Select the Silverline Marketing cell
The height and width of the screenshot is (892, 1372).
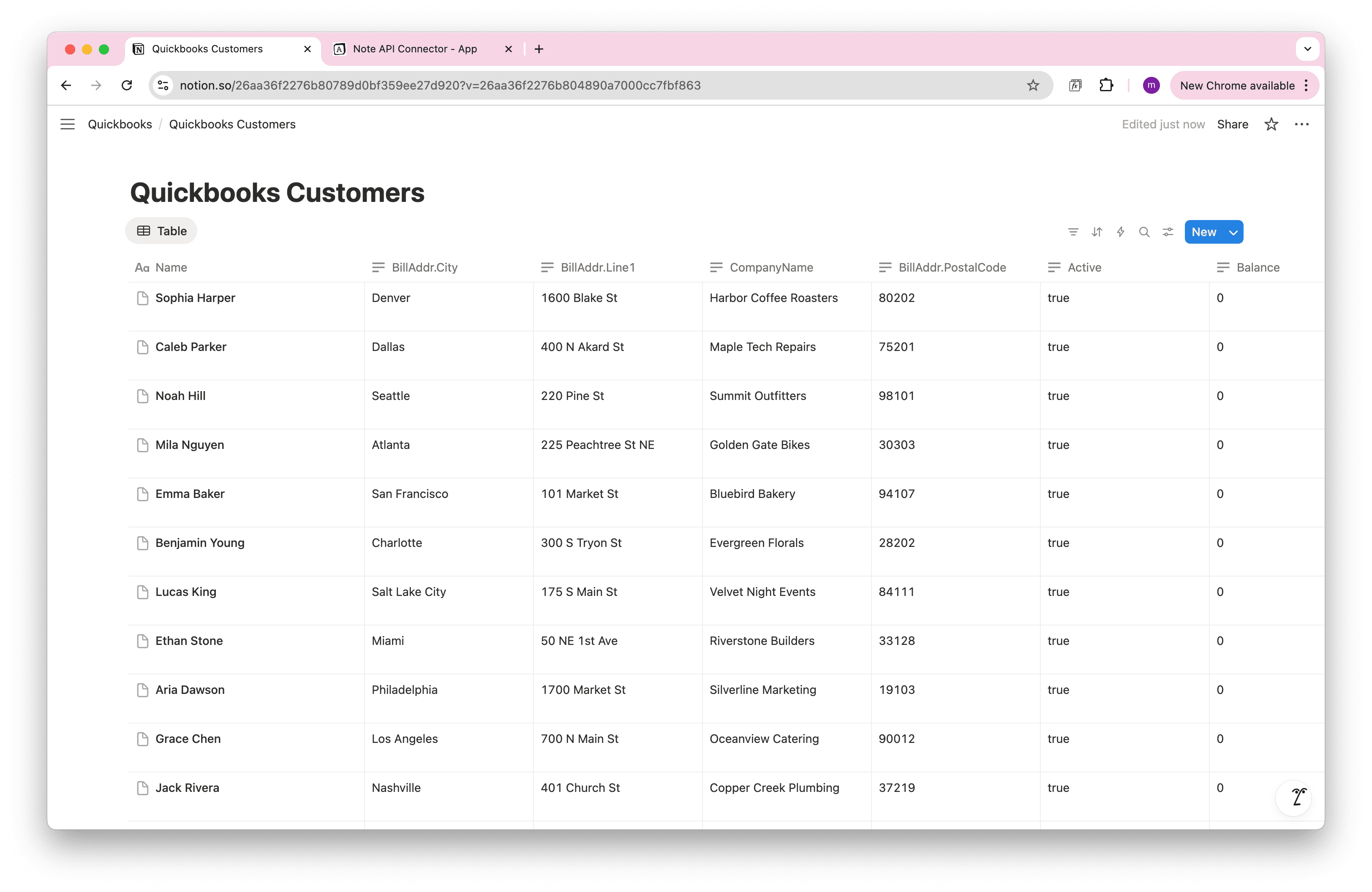[x=787, y=699]
